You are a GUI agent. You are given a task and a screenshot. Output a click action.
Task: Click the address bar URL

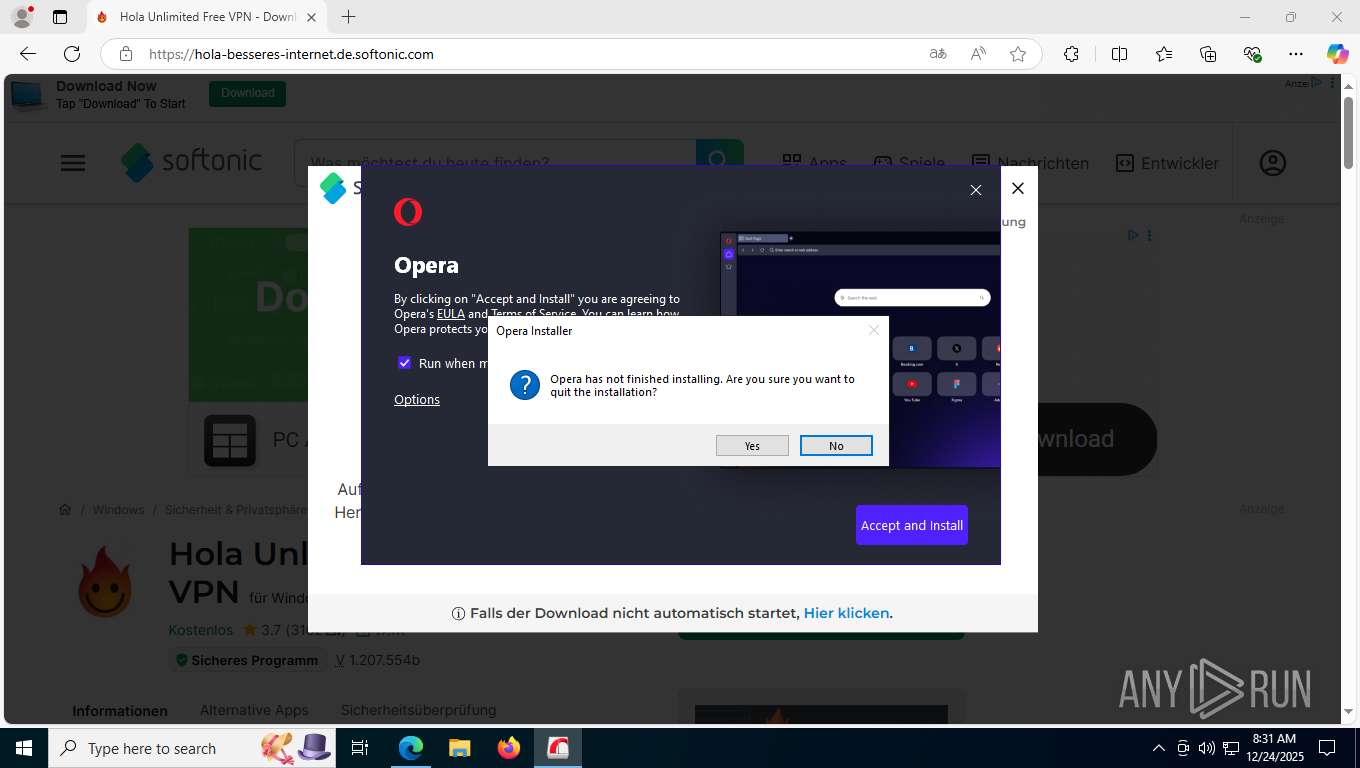click(291, 54)
